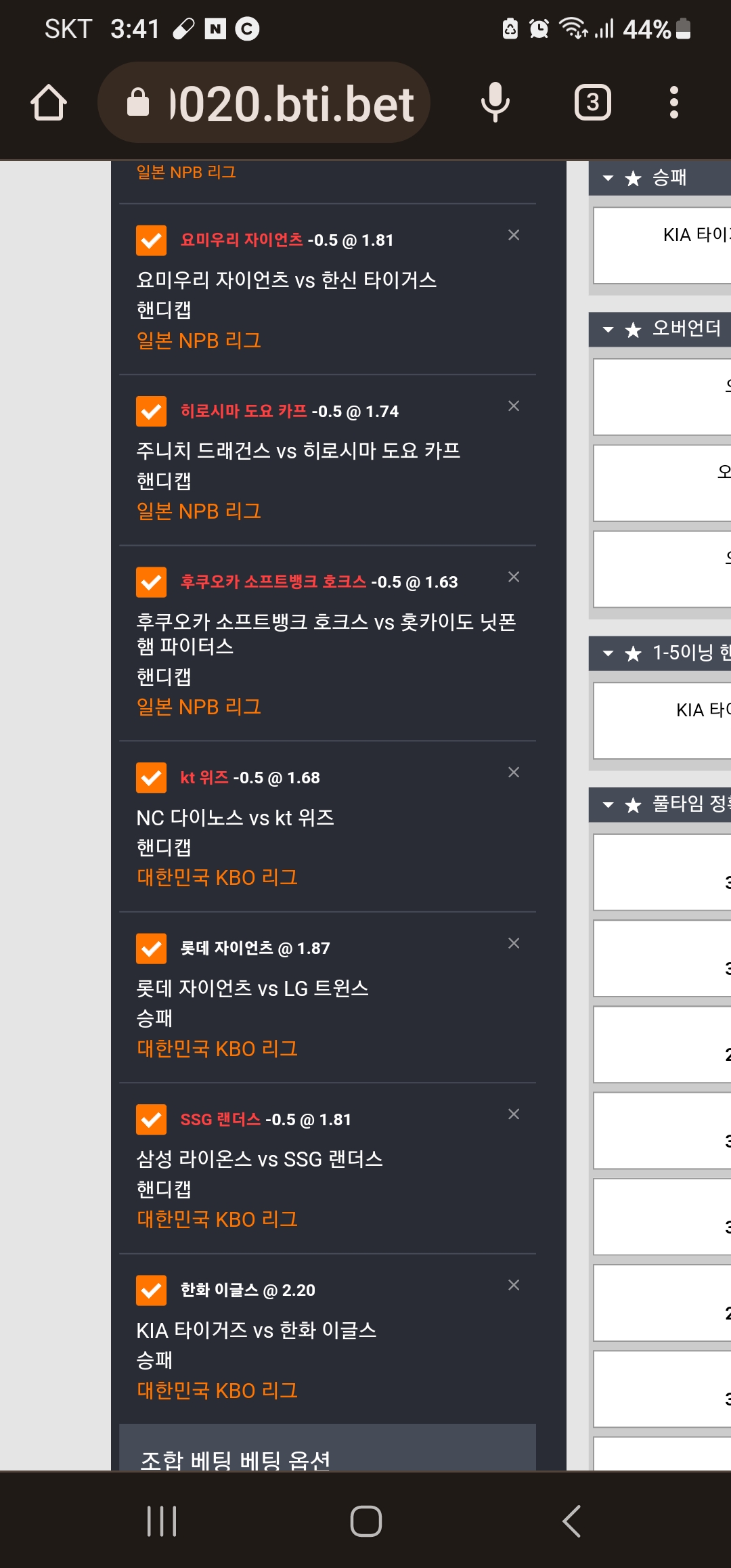
Task: Tap the star icon beside 오버언더
Action: pos(633,330)
